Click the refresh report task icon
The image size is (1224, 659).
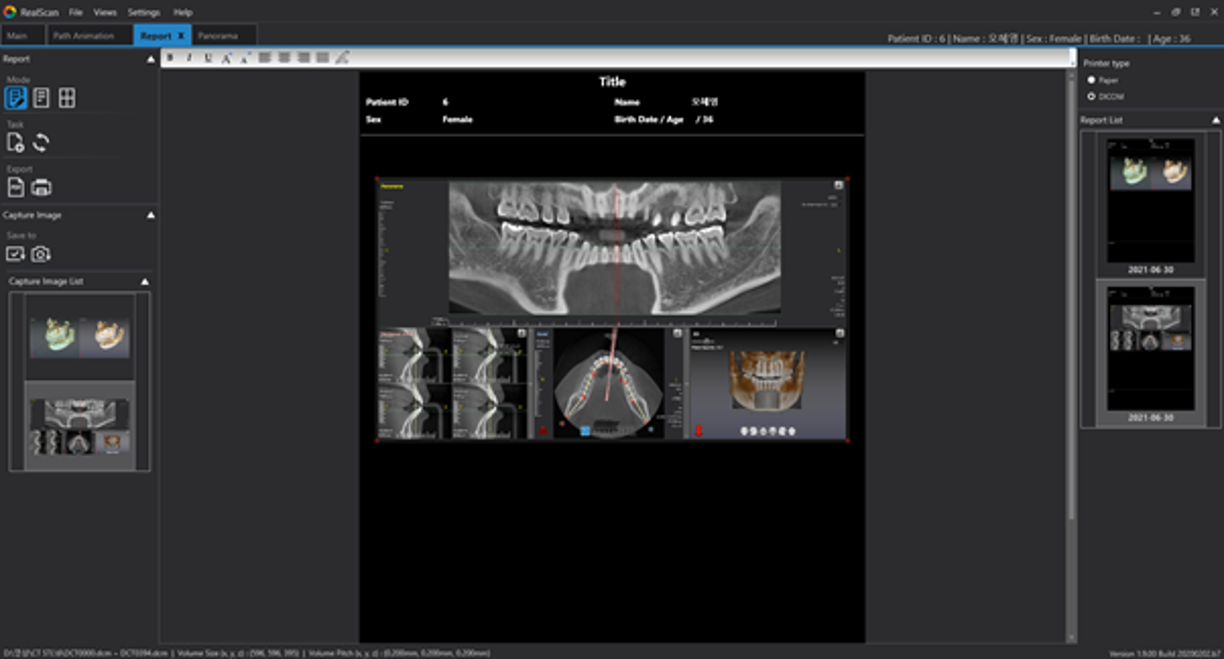point(41,143)
